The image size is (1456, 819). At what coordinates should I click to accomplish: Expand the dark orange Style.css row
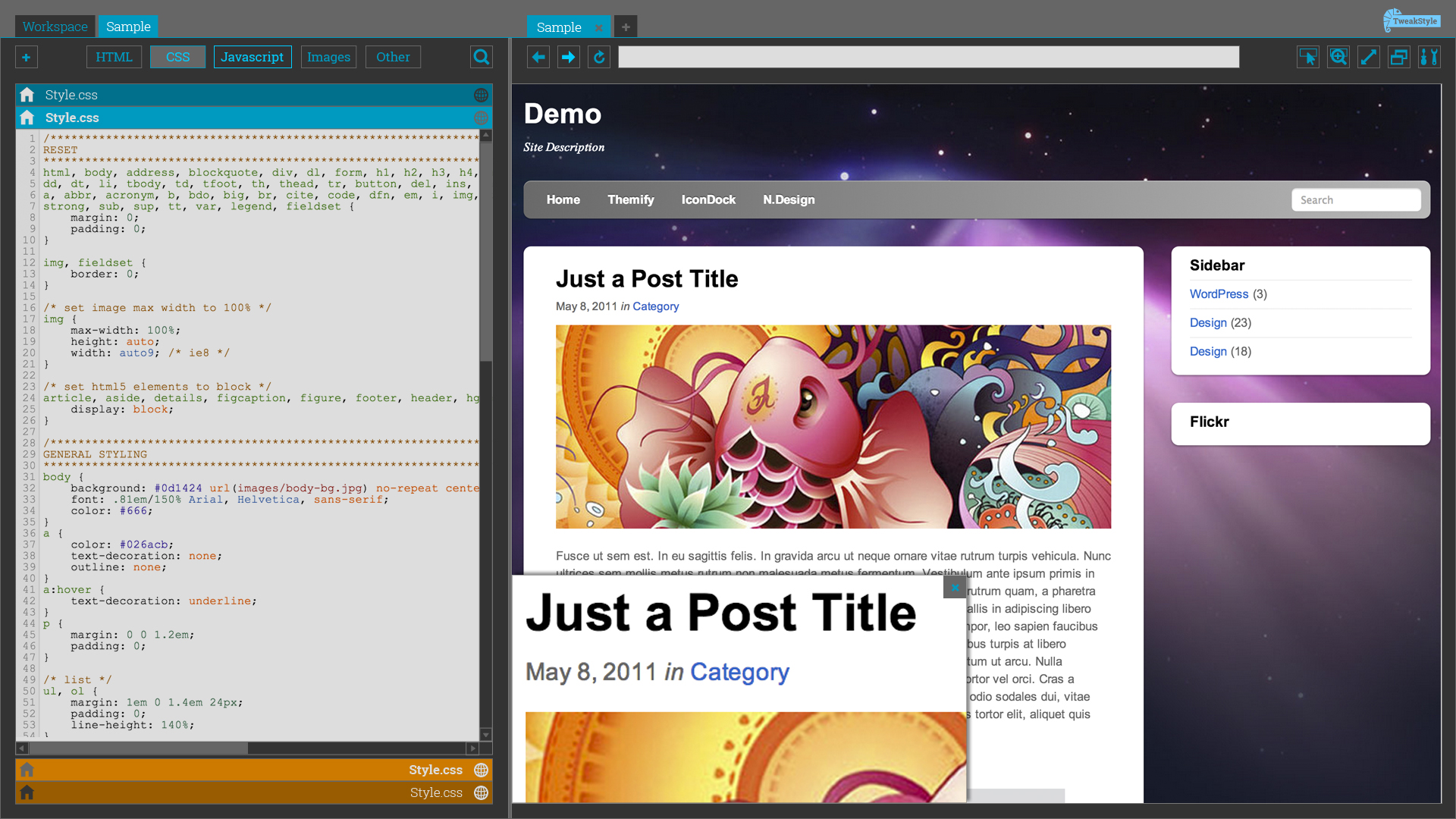254,792
